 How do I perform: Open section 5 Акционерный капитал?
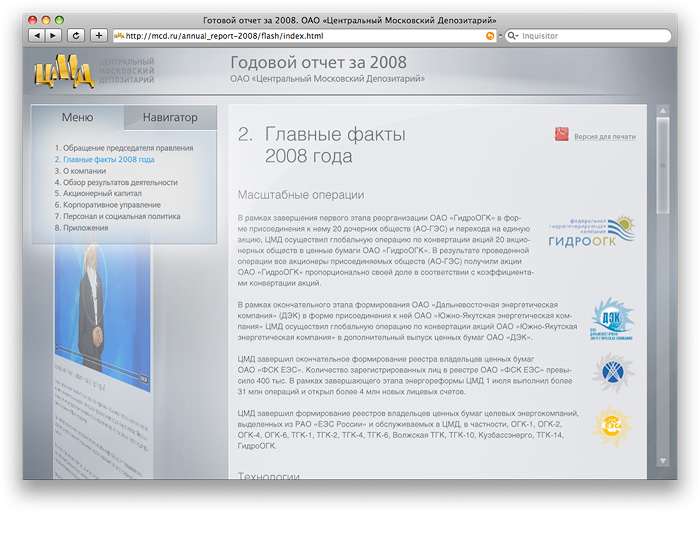pos(98,193)
